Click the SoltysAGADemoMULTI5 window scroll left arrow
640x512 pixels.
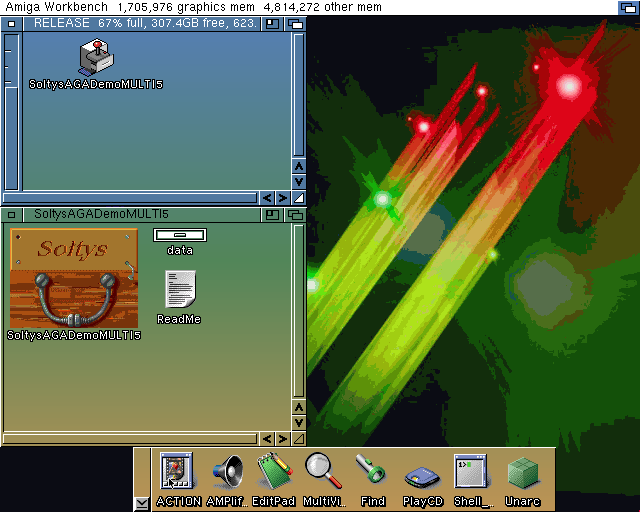[x=267, y=439]
